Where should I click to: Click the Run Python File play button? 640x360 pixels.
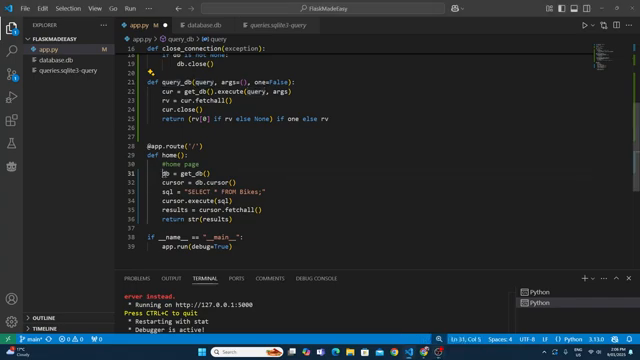click(584, 25)
